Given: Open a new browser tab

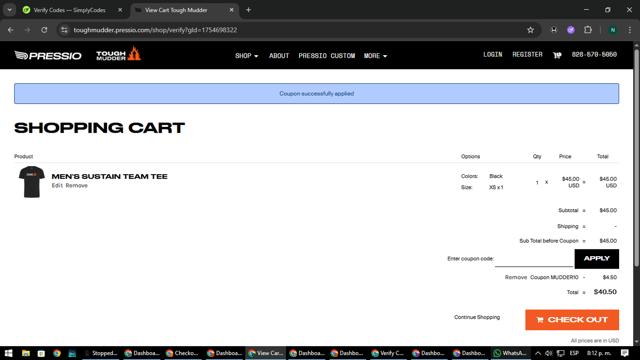Looking at the screenshot, I should pyautogui.click(x=248, y=10).
